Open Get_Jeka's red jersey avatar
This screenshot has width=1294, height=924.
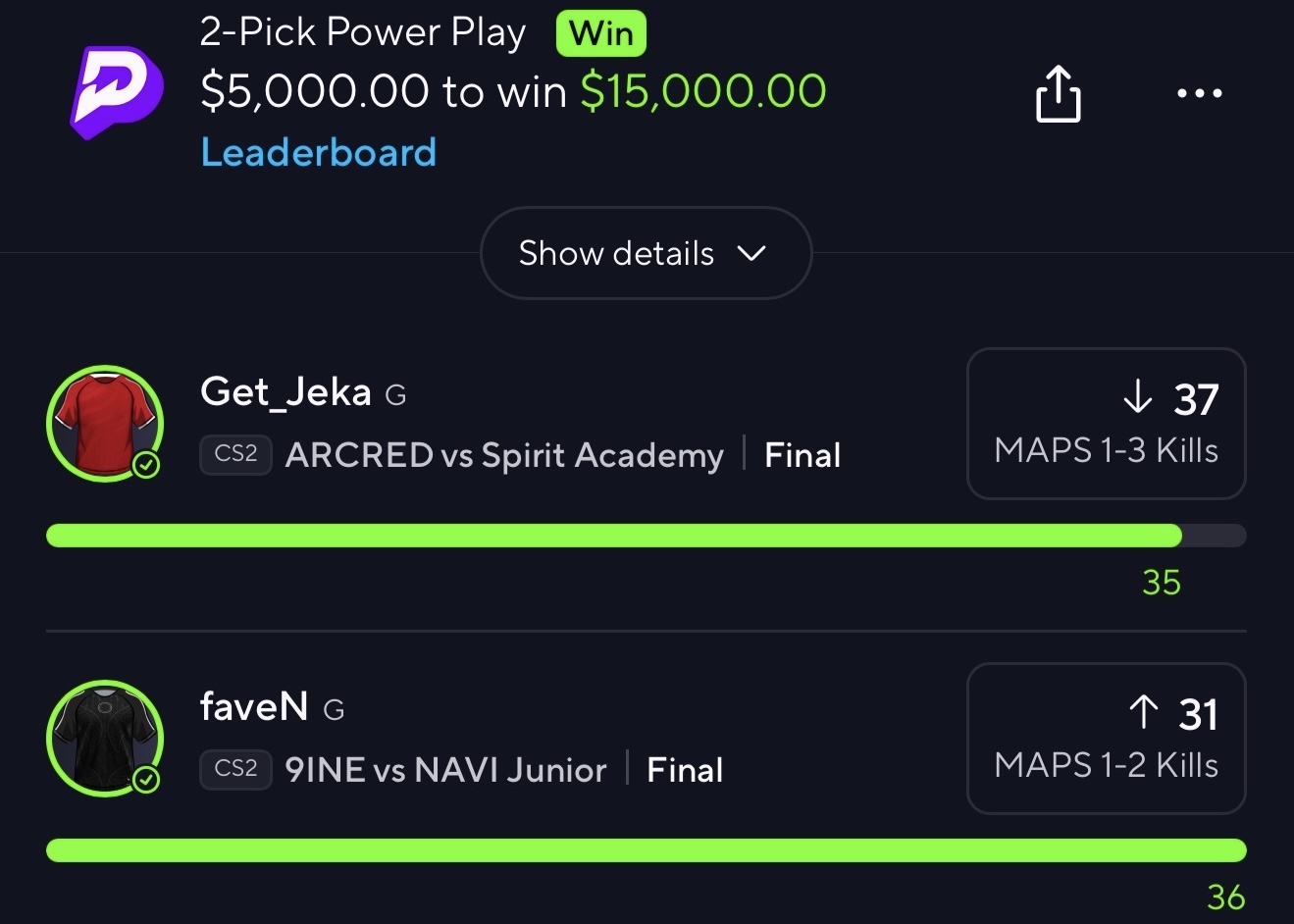[x=105, y=424]
